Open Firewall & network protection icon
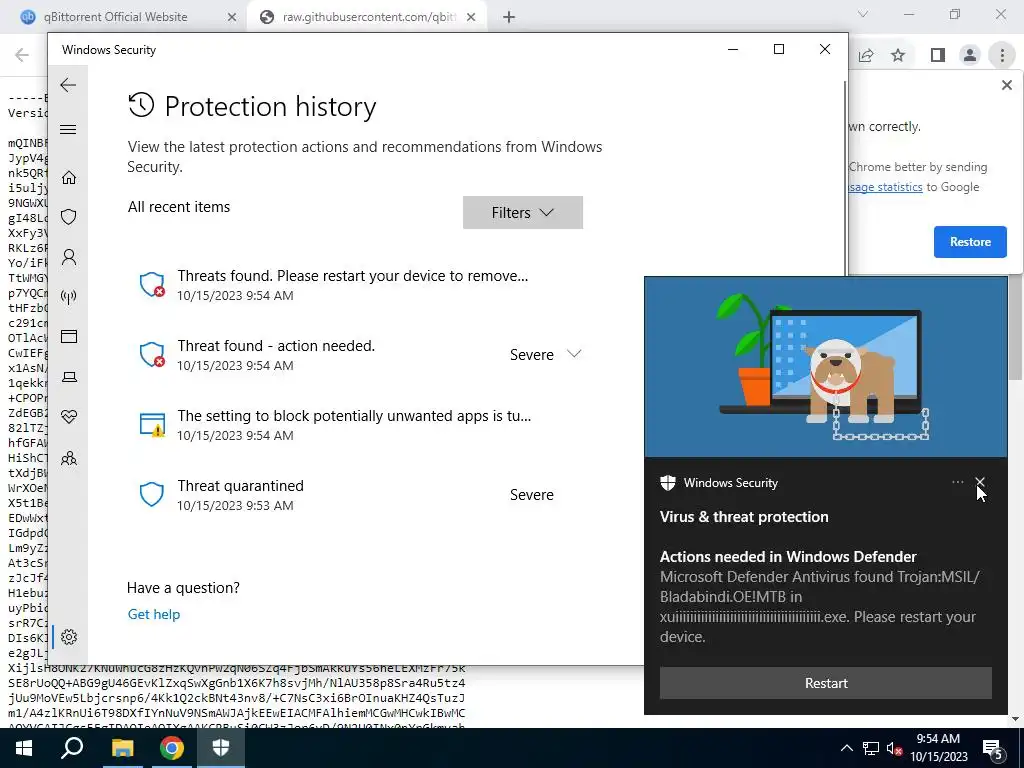This screenshot has height=768, width=1024. (69, 297)
